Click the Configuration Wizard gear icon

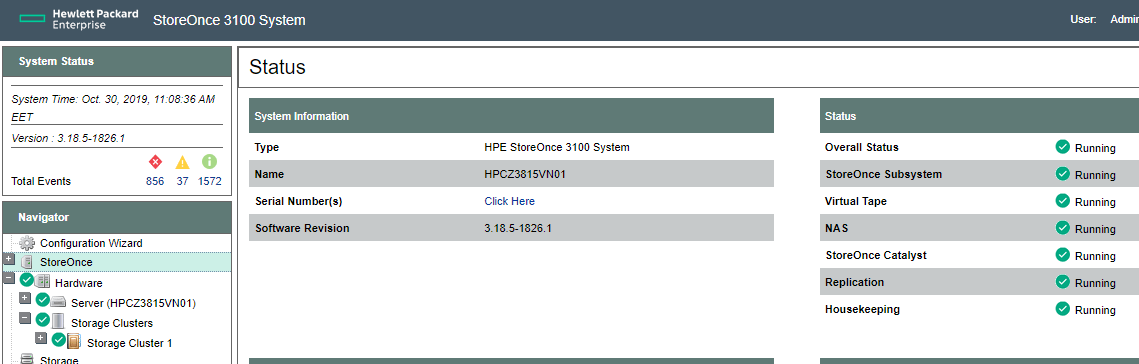pos(27,243)
